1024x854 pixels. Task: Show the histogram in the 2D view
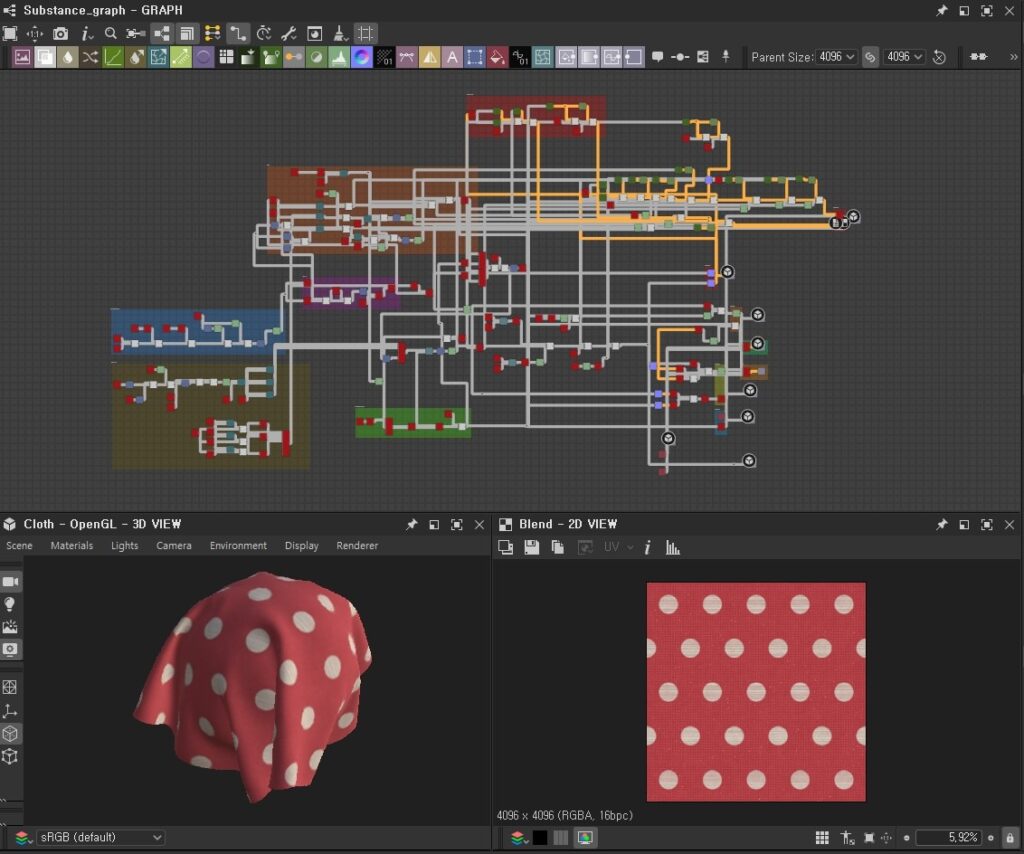(673, 547)
